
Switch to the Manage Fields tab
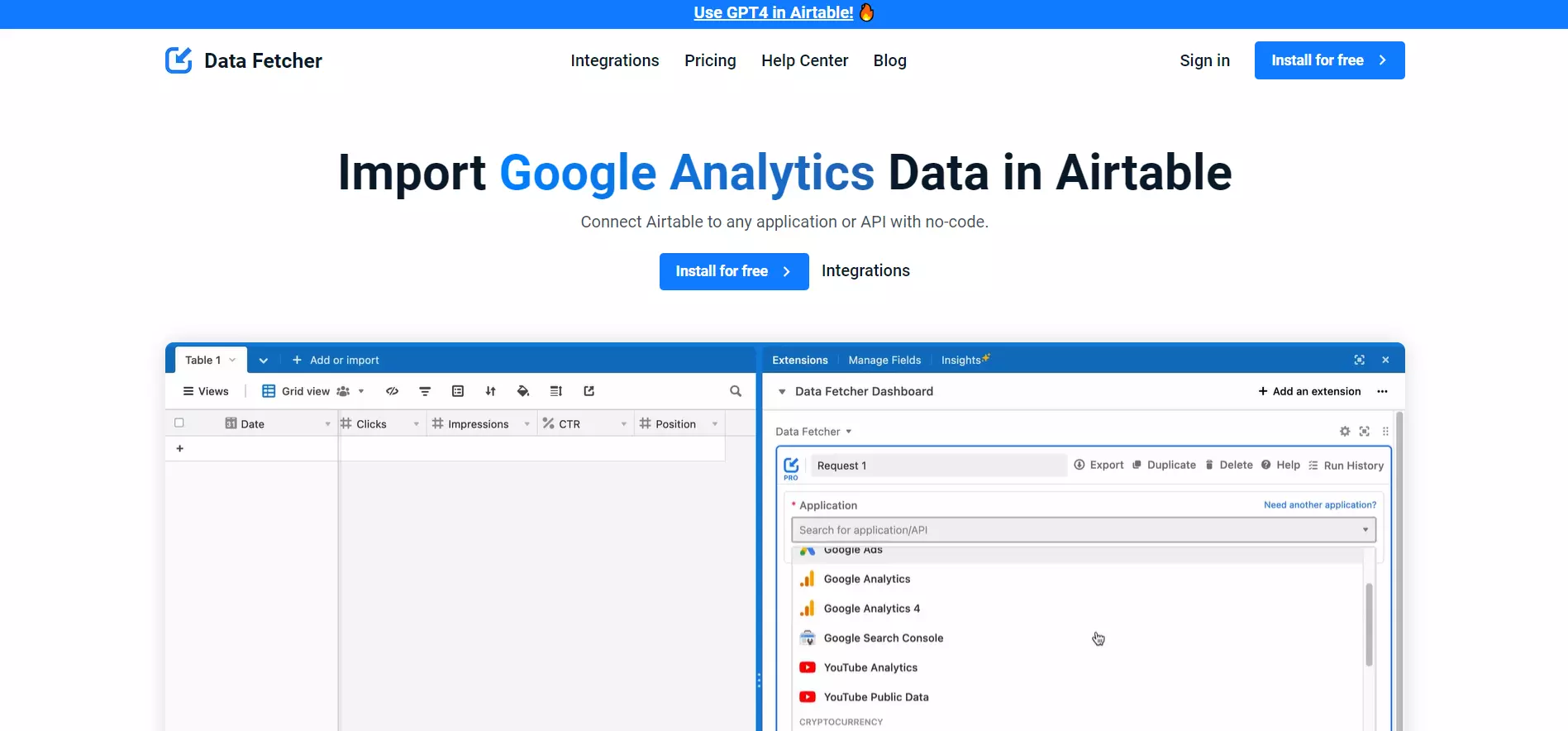tap(884, 361)
